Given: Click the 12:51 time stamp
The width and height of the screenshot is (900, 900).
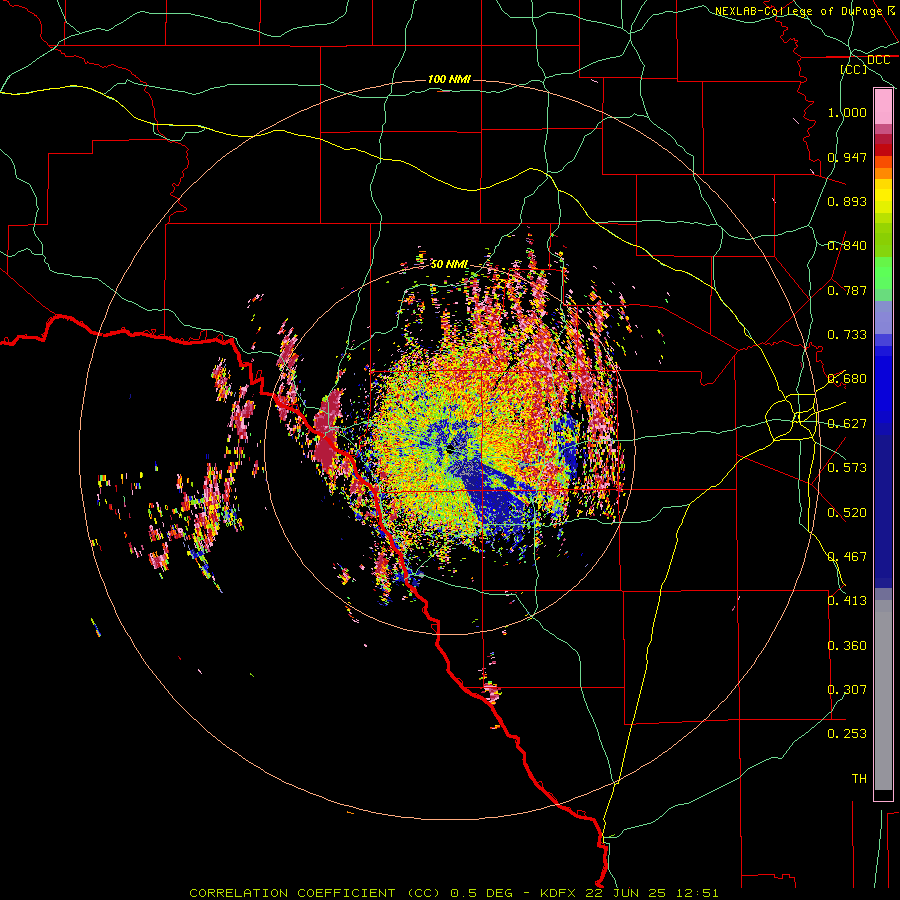Looking at the screenshot, I should (696, 893).
